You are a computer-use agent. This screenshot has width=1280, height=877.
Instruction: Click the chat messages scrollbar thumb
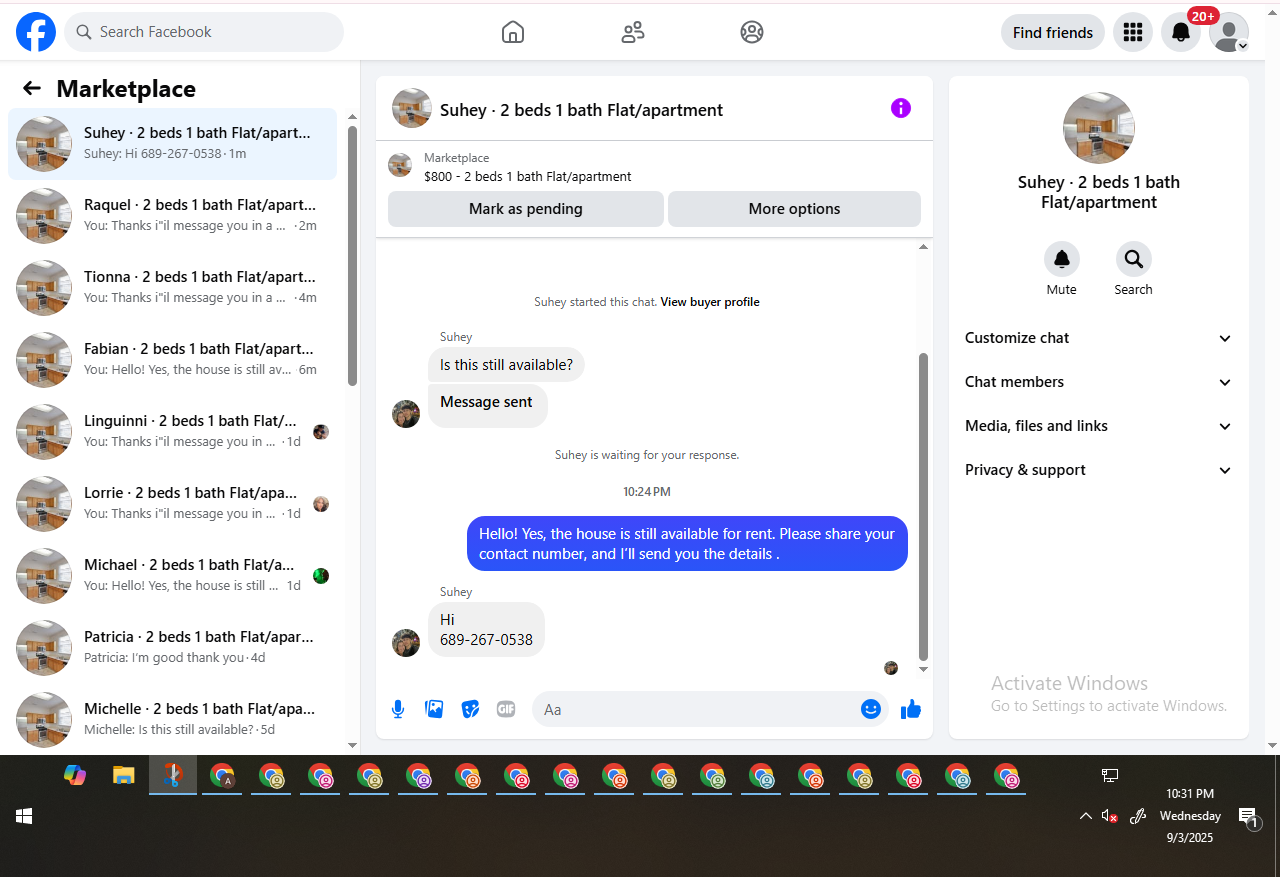(x=923, y=507)
